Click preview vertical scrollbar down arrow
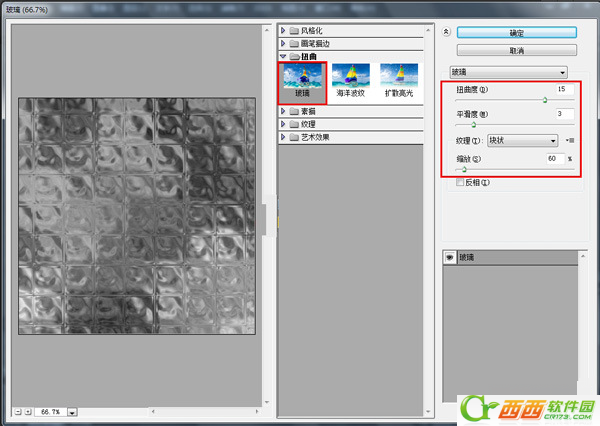The height and width of the screenshot is (426, 600). (267, 402)
